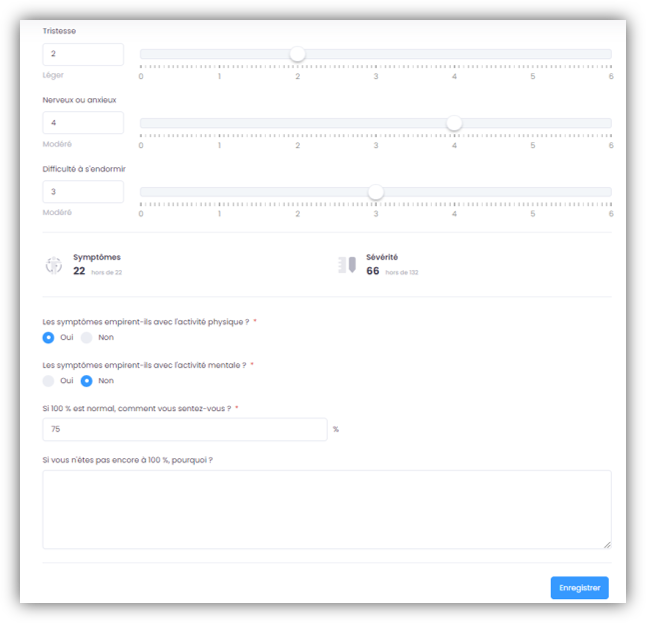The image size is (646, 623).
Task: Focus the Nerveux ou anxieux value field
Action: [83, 123]
